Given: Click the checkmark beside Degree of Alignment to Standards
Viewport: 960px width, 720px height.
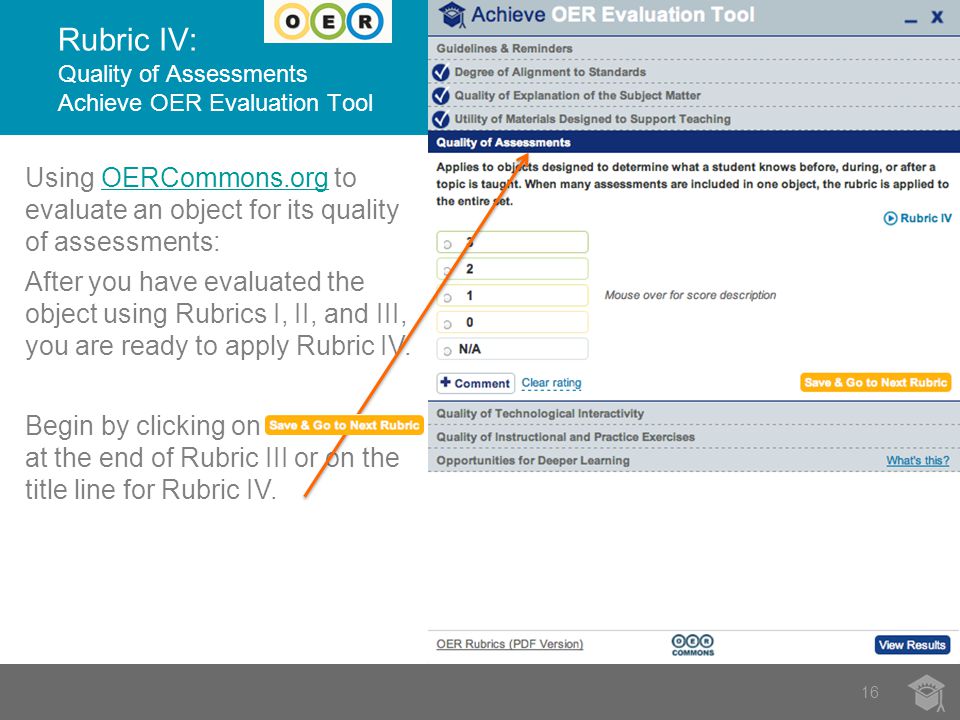Looking at the screenshot, I should click(x=441, y=72).
